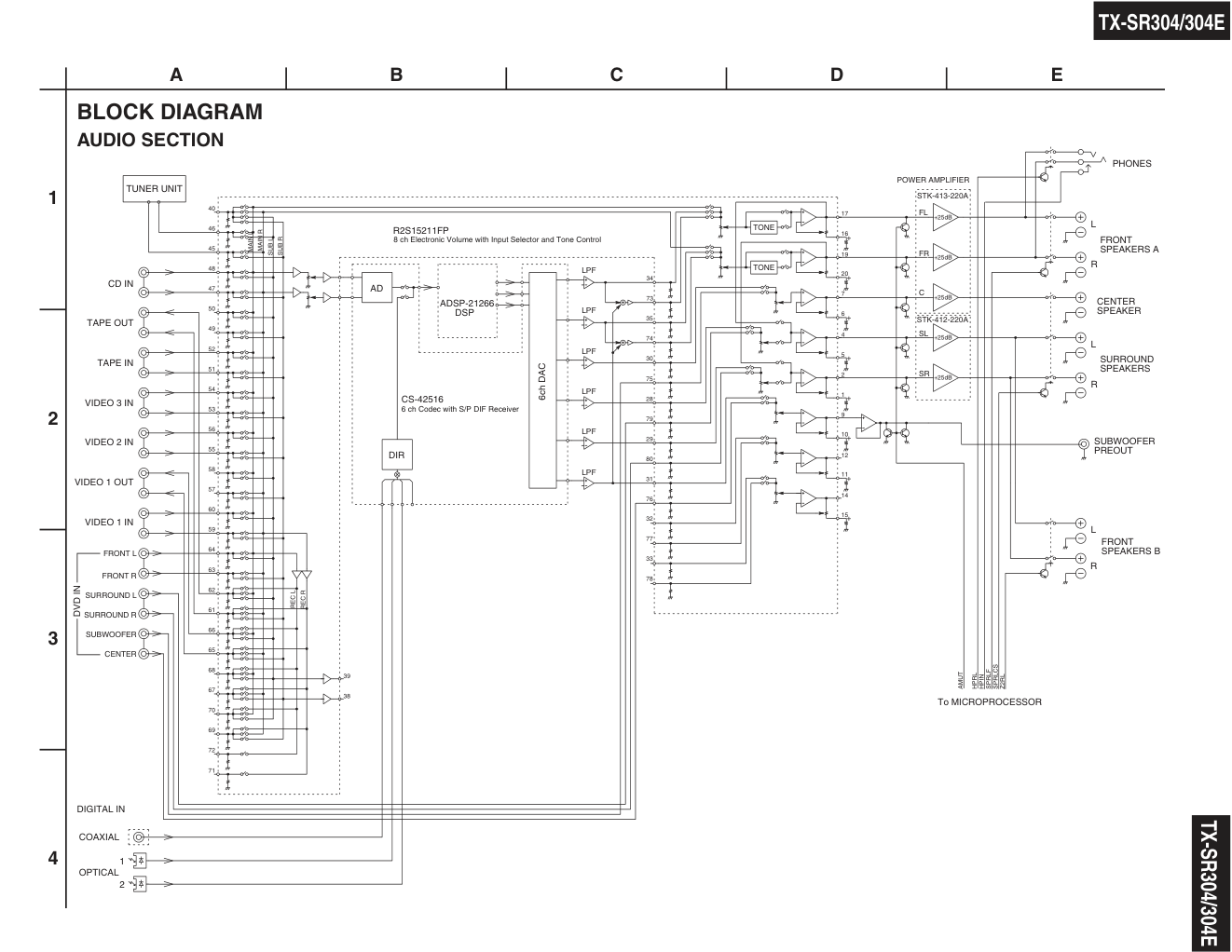1232x952 pixels.
Task: Click the BLOCK DIAGRAM title
Action: coord(170,112)
